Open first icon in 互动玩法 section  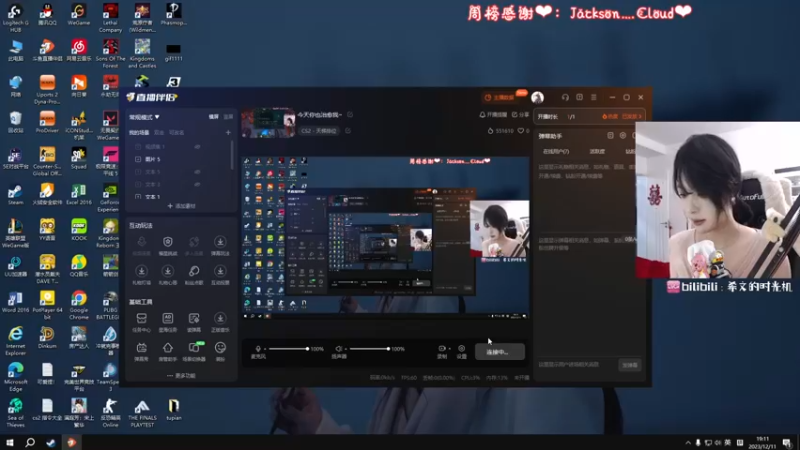(x=141, y=242)
